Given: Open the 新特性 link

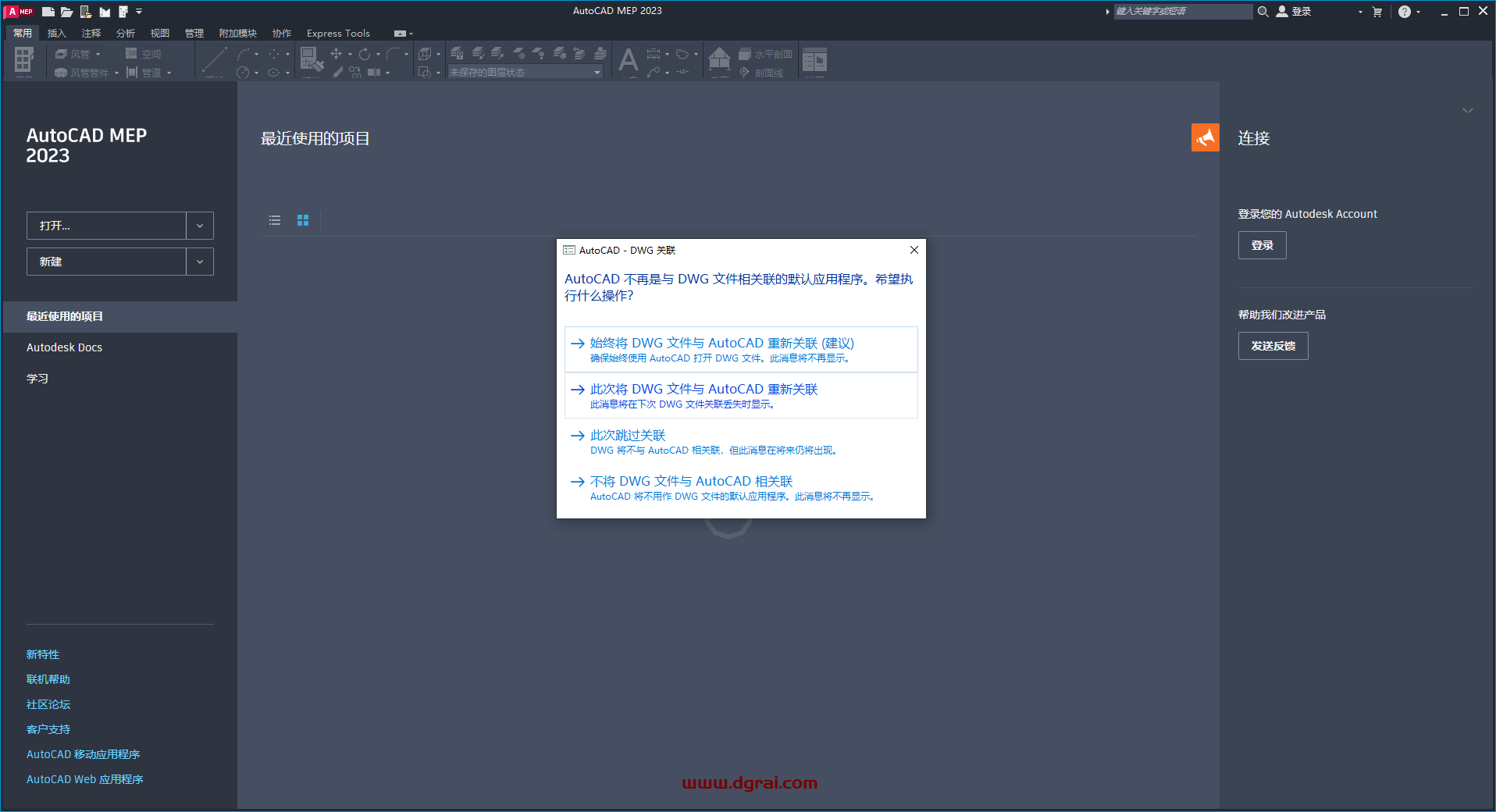Looking at the screenshot, I should click(x=43, y=654).
